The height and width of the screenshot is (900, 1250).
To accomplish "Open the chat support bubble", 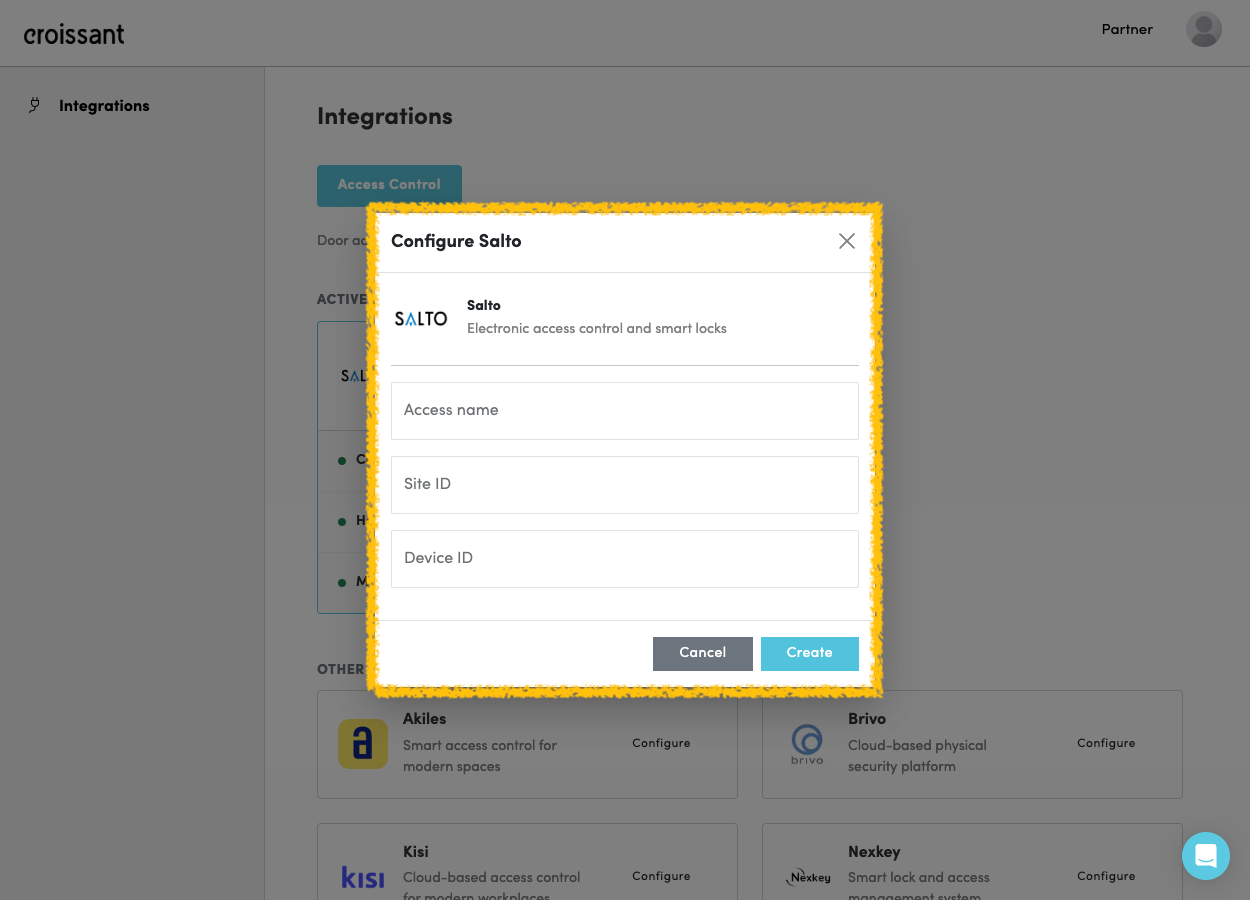I will click(x=1205, y=856).
